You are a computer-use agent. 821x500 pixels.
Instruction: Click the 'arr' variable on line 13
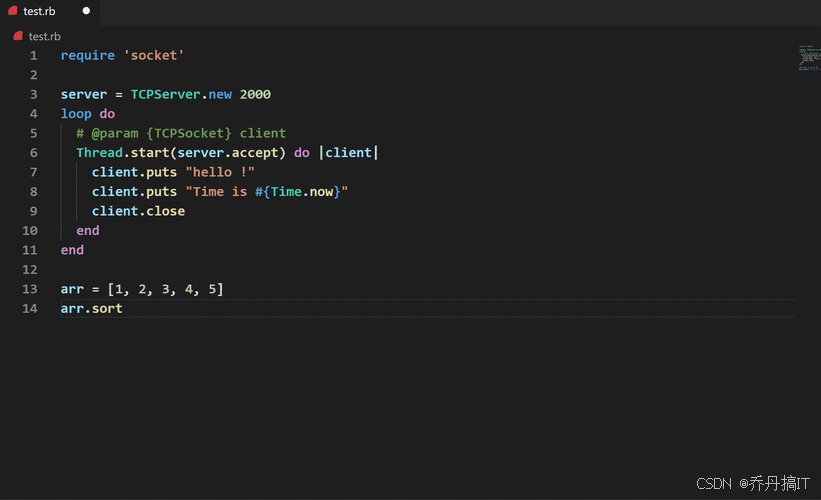72,289
